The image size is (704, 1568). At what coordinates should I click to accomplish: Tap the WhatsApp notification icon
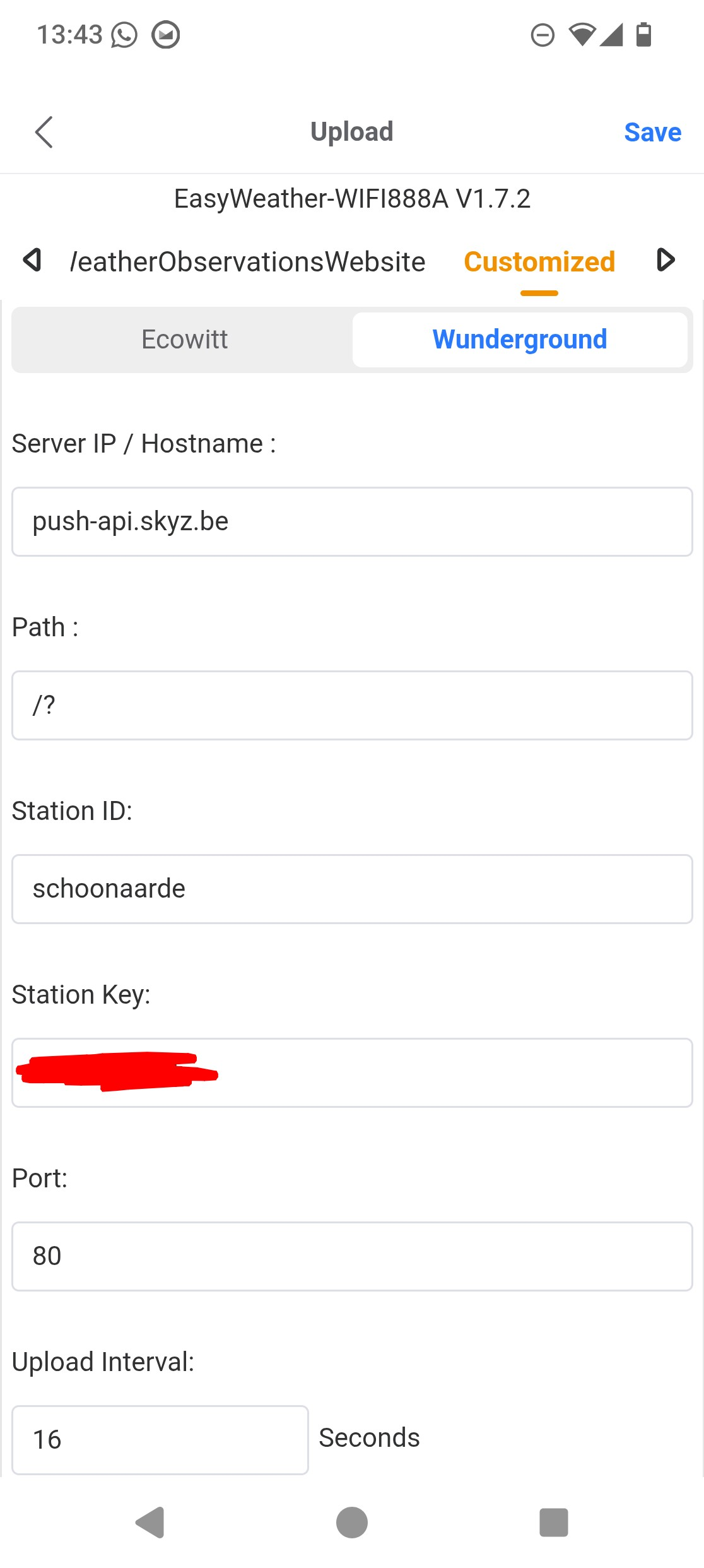point(124,35)
